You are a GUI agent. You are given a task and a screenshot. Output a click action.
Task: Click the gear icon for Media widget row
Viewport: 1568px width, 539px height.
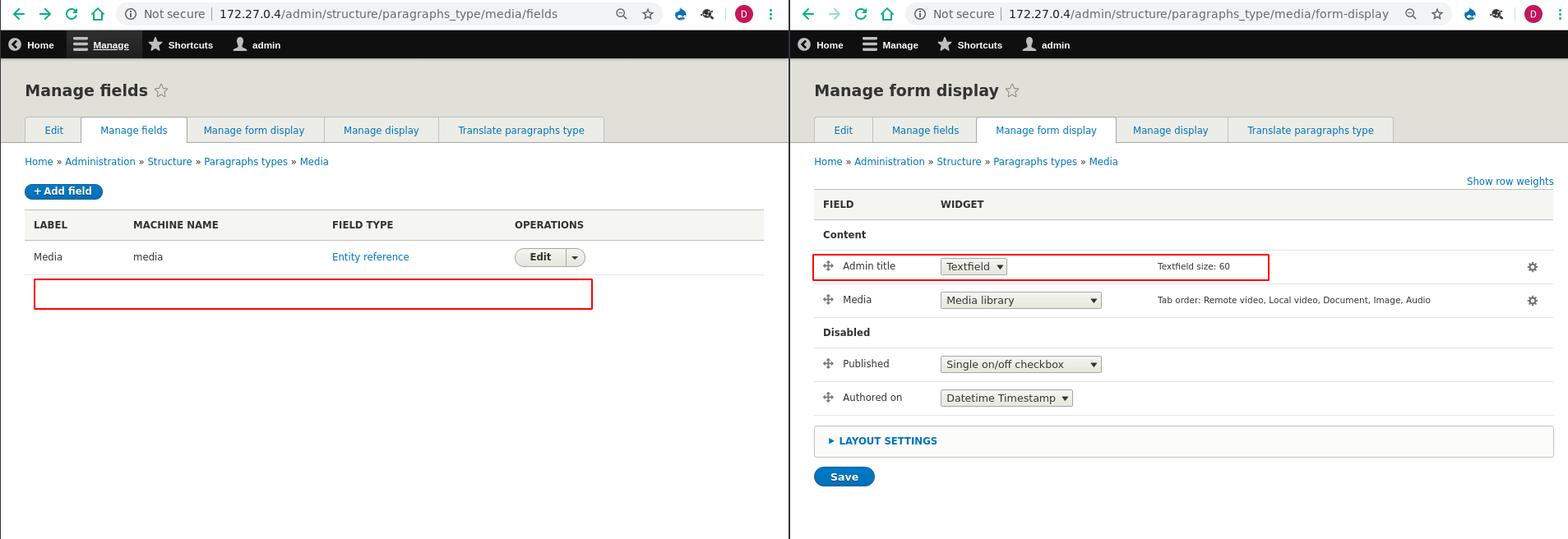[1532, 301]
